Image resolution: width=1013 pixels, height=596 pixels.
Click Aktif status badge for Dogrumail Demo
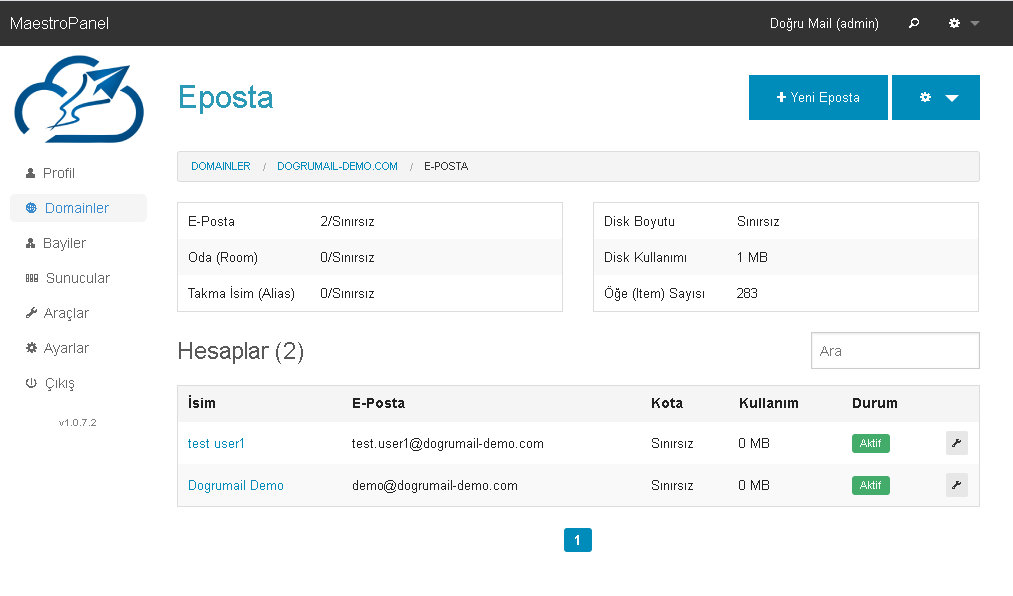pos(870,485)
